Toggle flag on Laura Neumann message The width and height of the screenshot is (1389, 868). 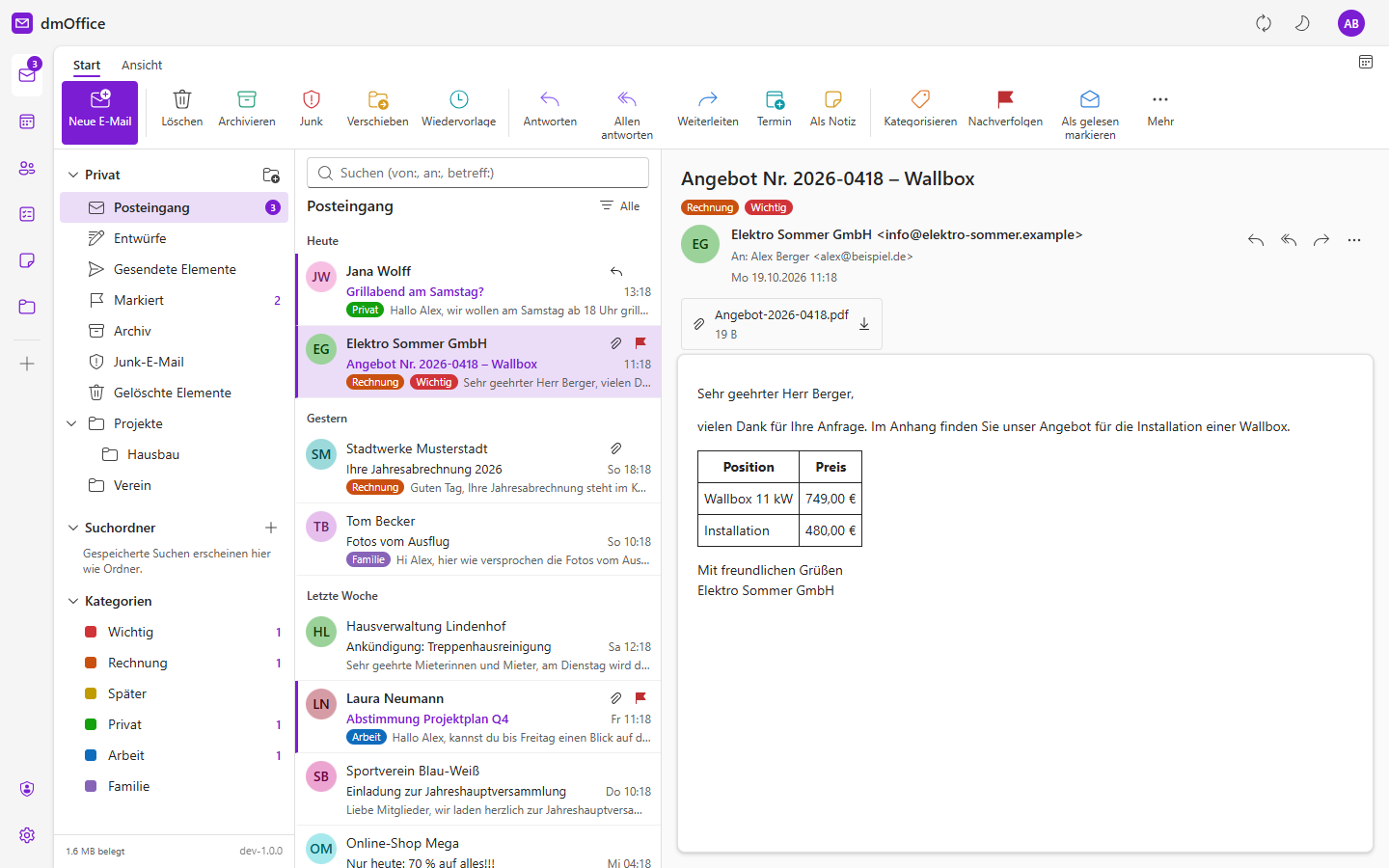click(x=640, y=698)
